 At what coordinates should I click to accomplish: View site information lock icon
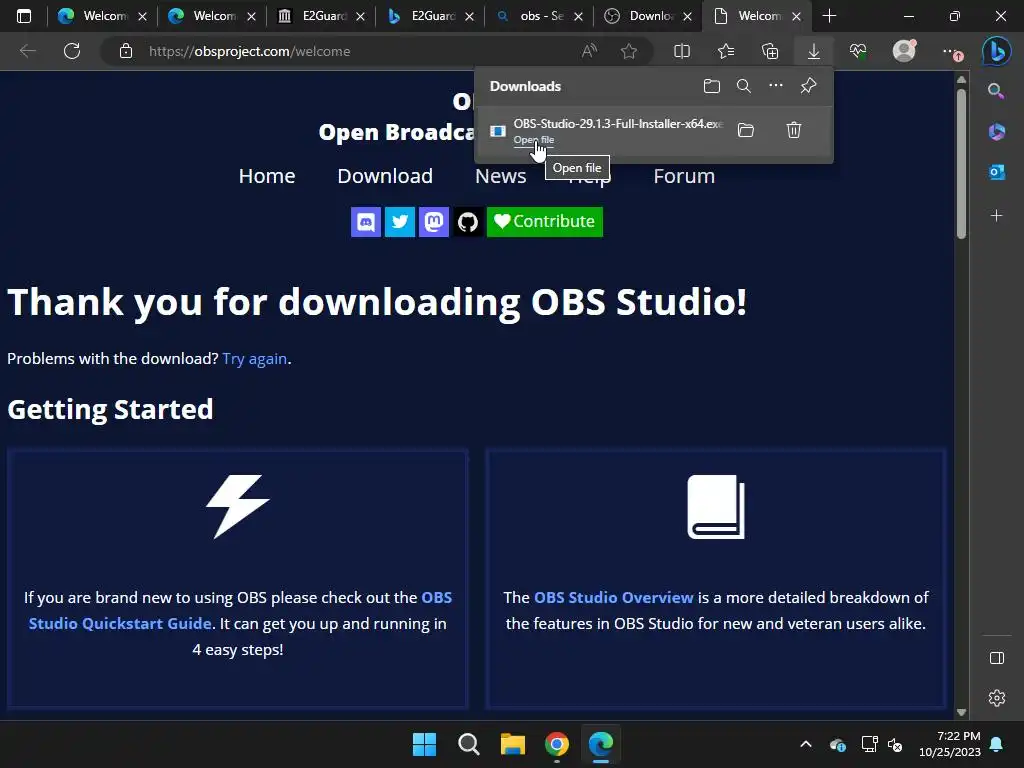click(x=126, y=51)
